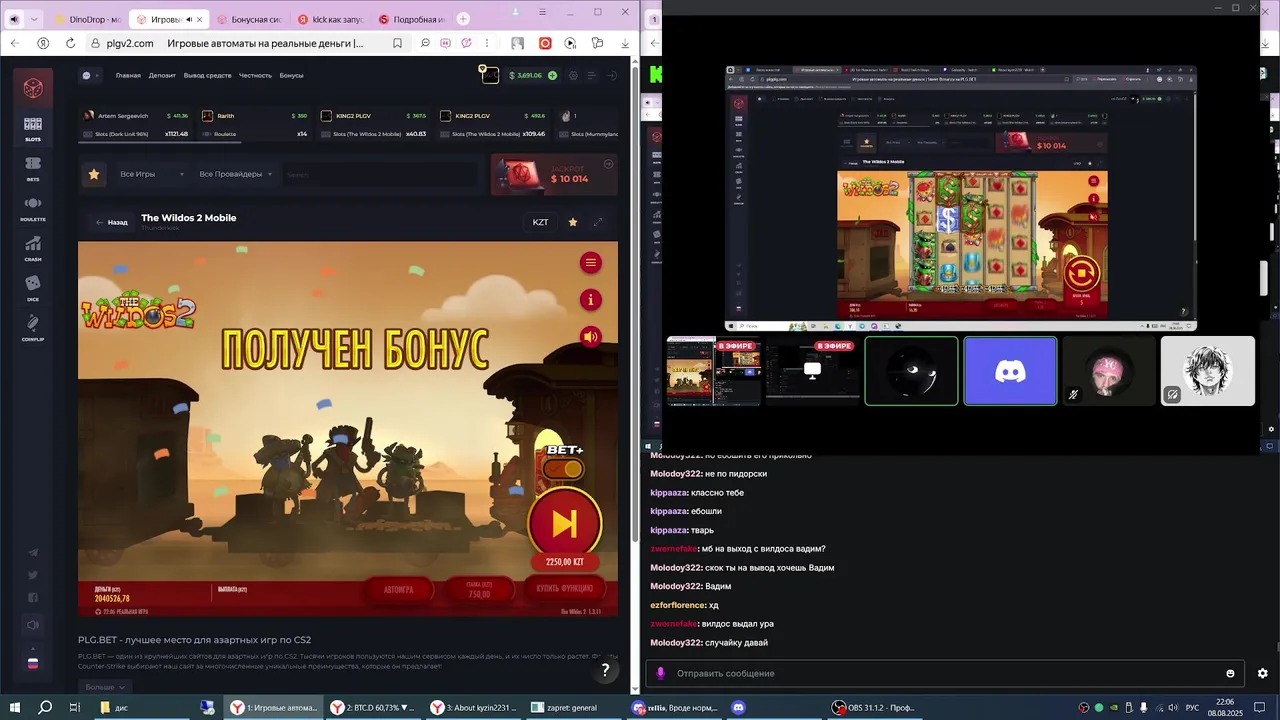Open Roulette section in casino sidebar

point(33,208)
